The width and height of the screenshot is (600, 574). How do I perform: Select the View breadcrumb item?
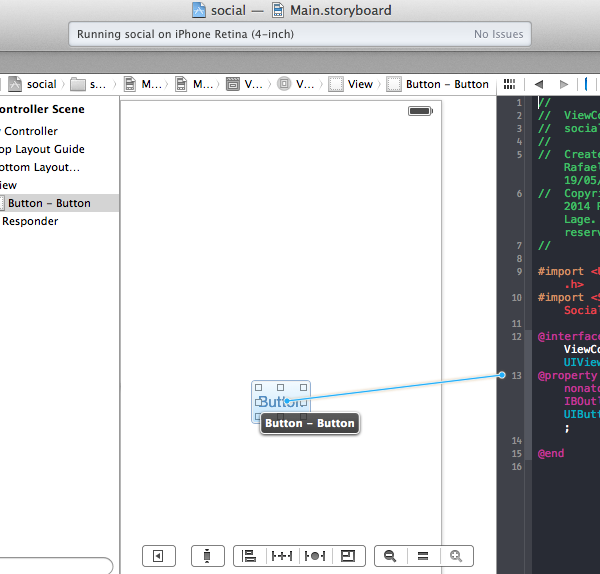[x=351, y=84]
